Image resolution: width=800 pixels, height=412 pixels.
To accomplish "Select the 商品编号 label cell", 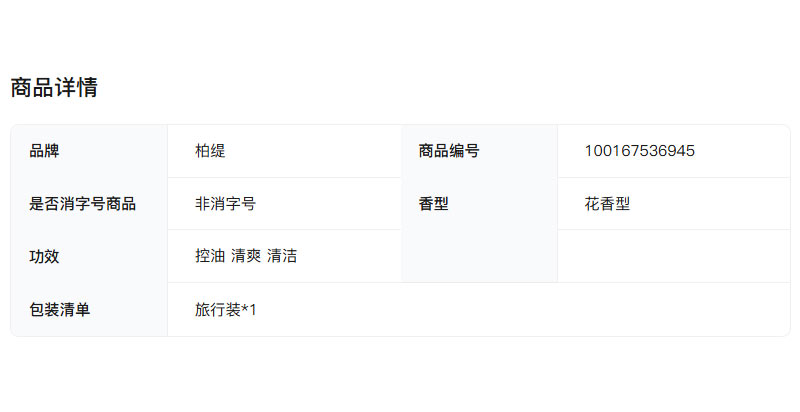I will tap(449, 151).
